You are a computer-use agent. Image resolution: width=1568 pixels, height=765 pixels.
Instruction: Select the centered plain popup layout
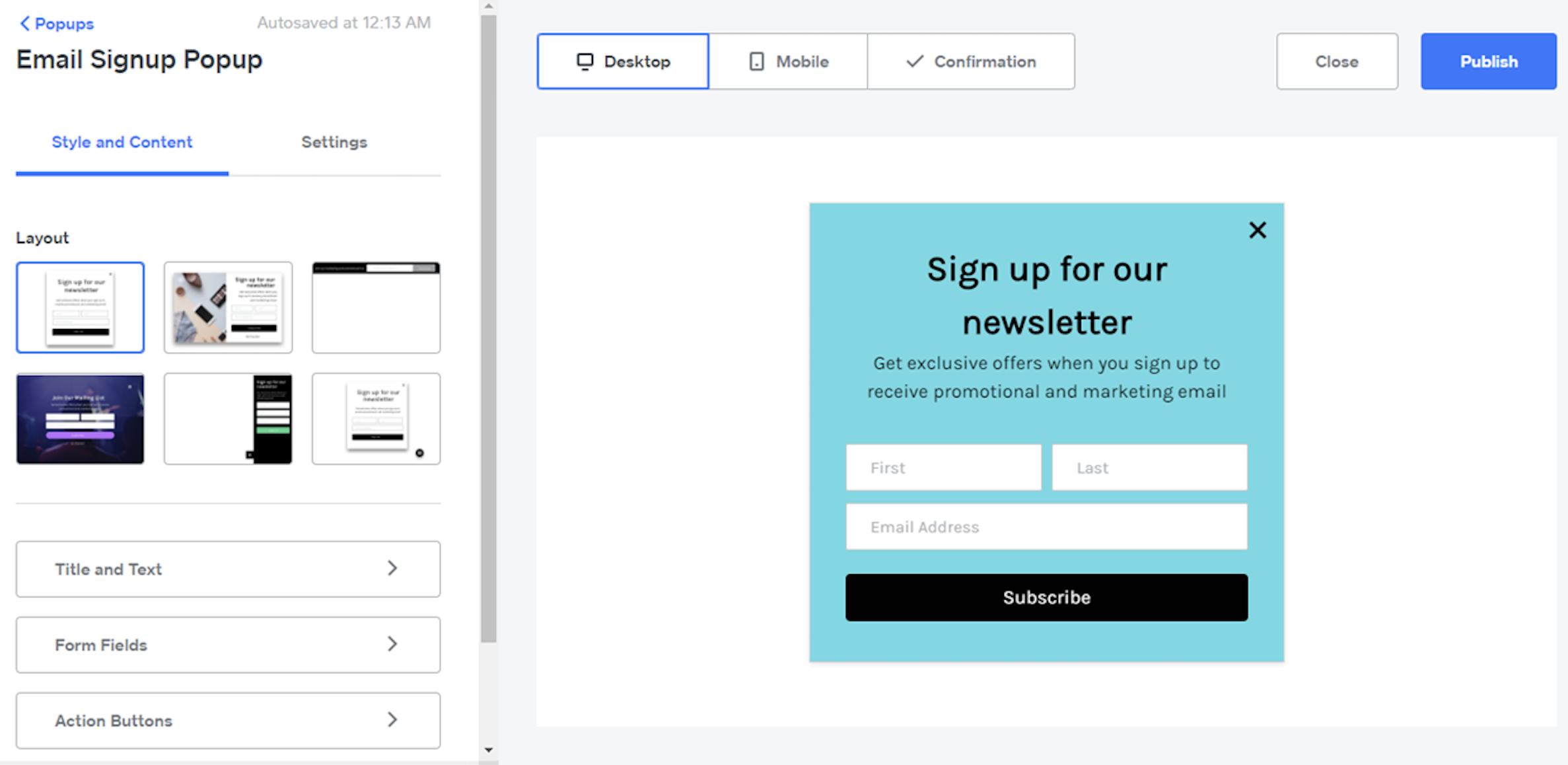[x=80, y=307]
